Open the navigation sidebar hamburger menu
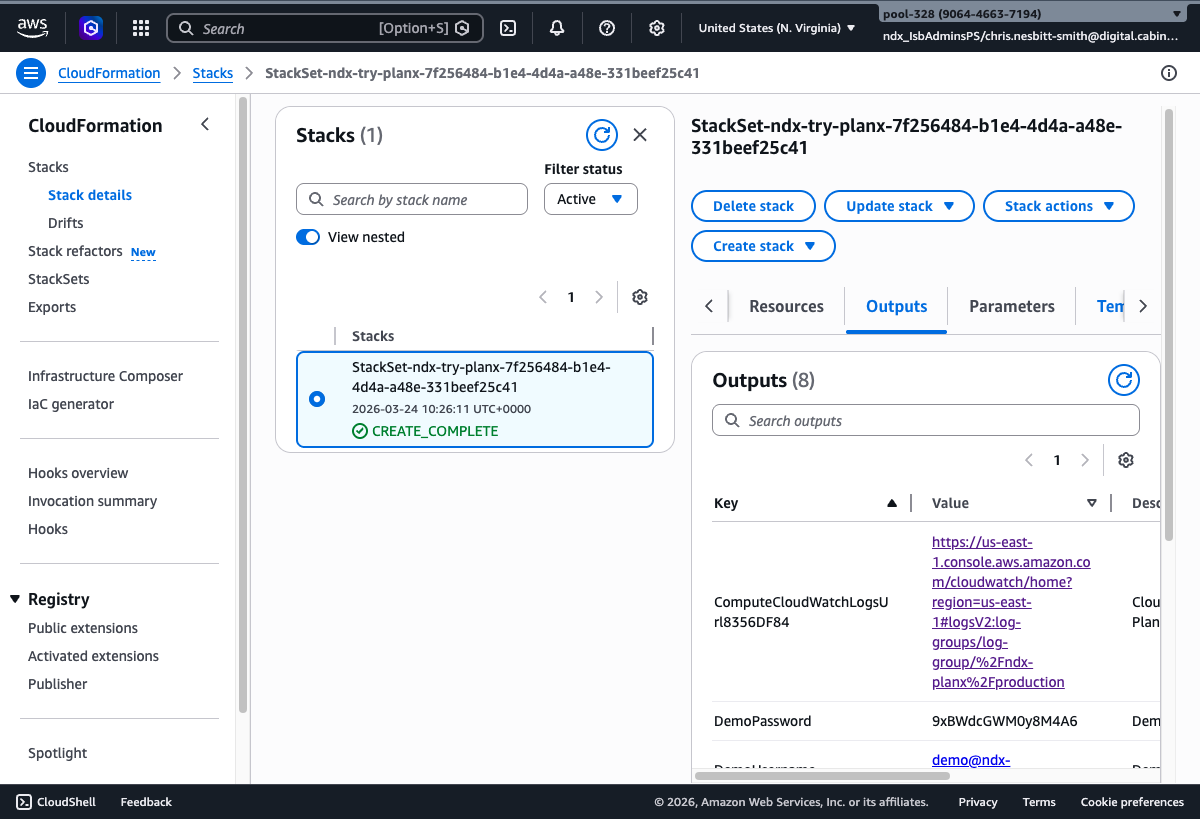Screen dimensions: 1200x819 pyautogui.click(x=31, y=72)
